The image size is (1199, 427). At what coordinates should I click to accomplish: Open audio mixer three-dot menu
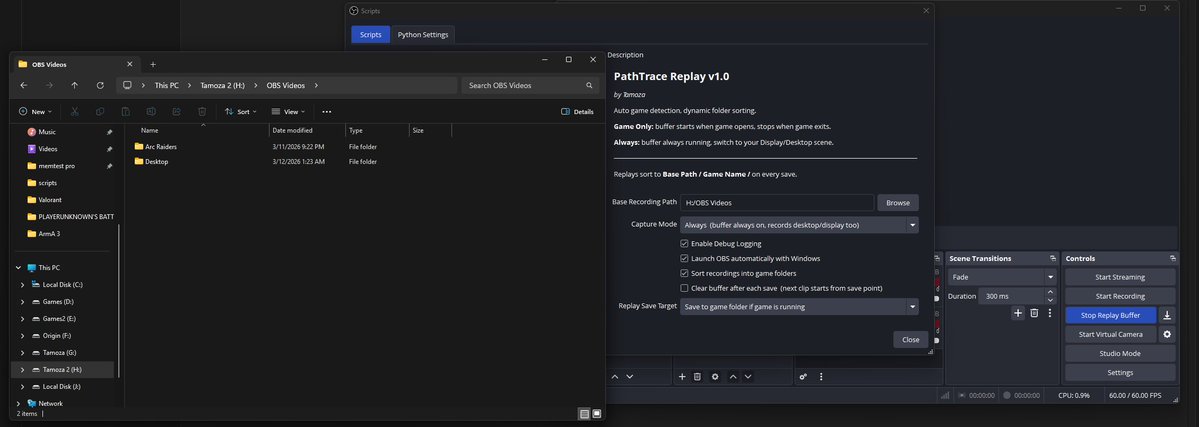tap(821, 376)
